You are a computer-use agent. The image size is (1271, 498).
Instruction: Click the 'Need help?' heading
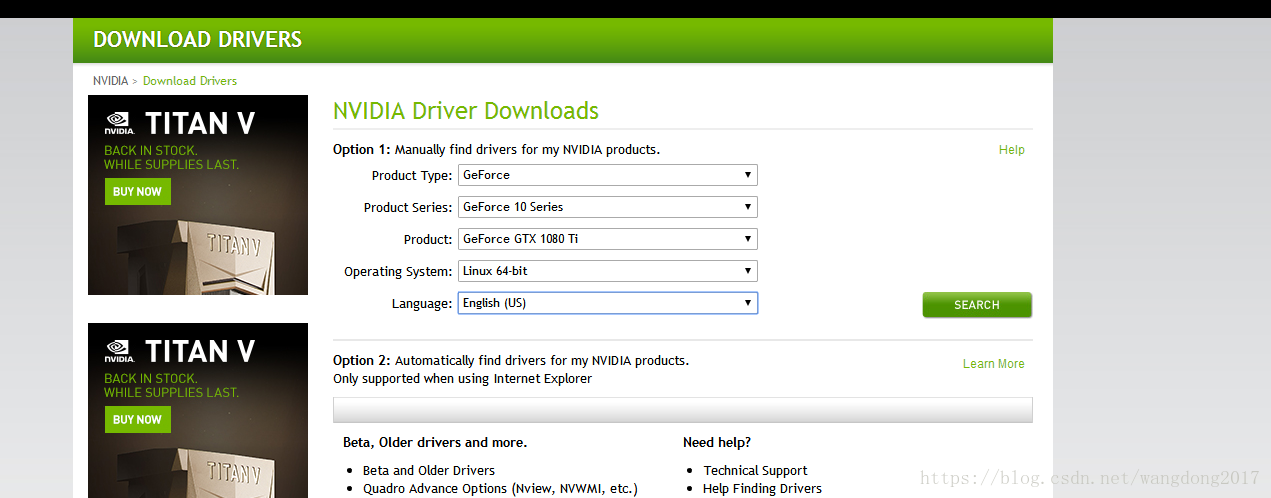click(x=717, y=442)
